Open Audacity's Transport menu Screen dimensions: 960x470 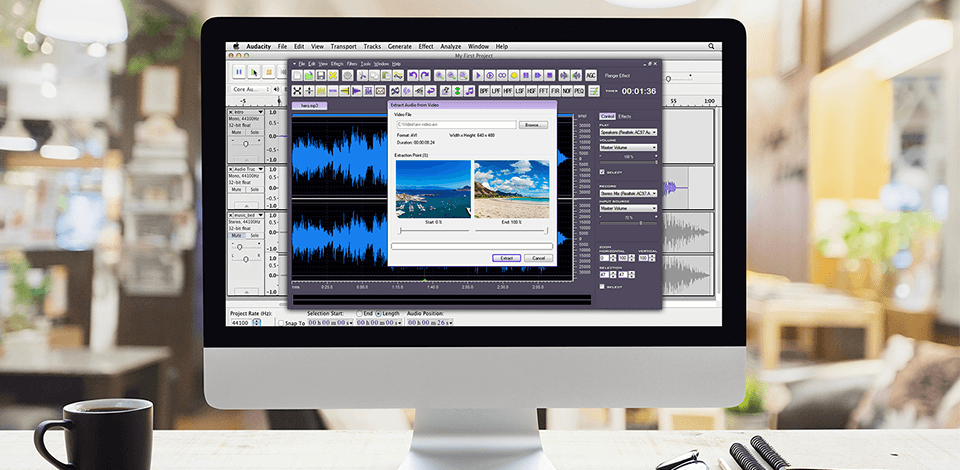(343, 47)
